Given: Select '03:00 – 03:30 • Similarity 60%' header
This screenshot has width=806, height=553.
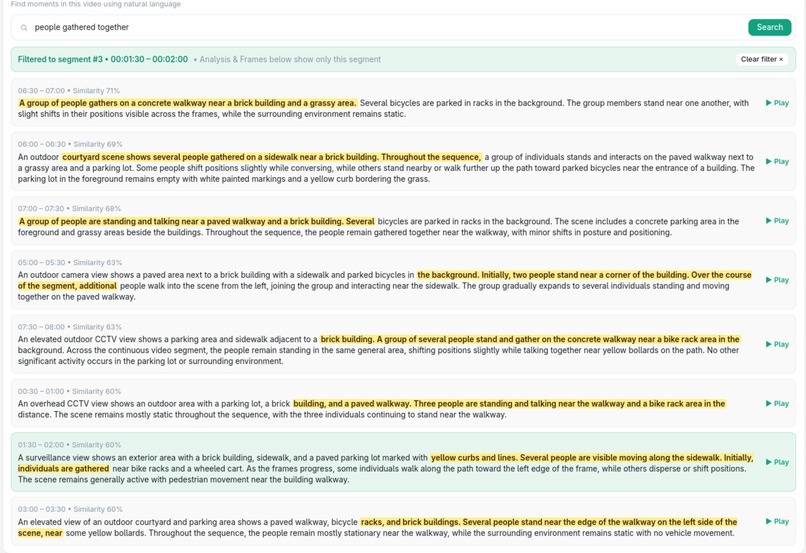Looking at the screenshot, I should click(70, 509).
